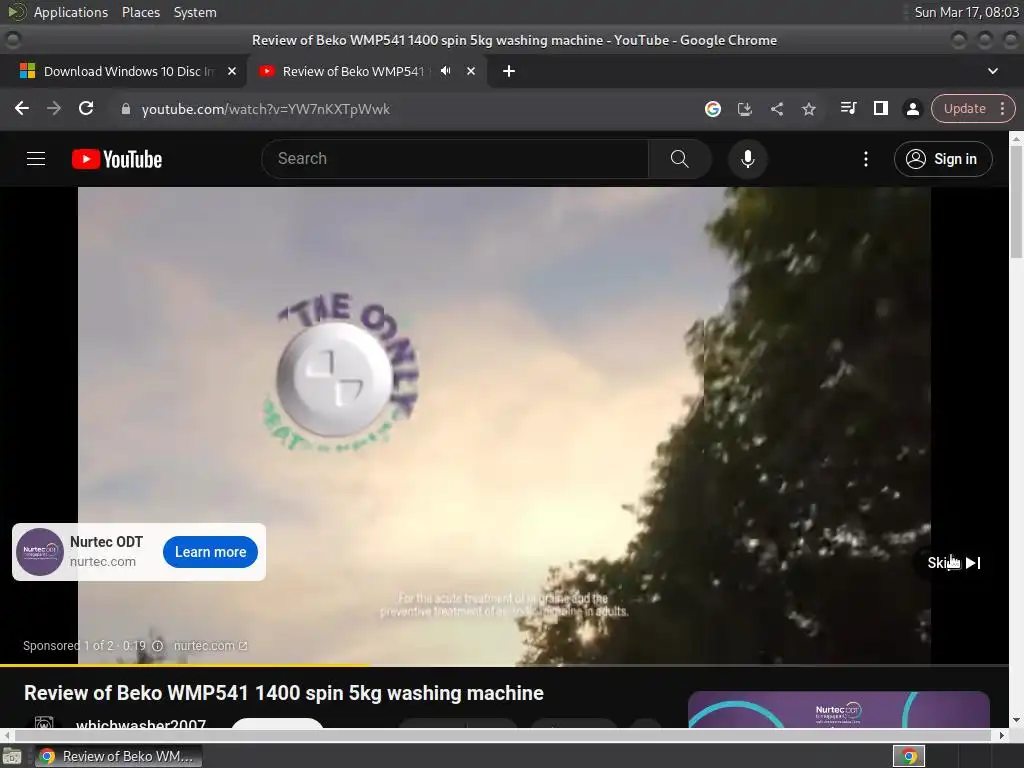View site info lock icon

tap(125, 109)
